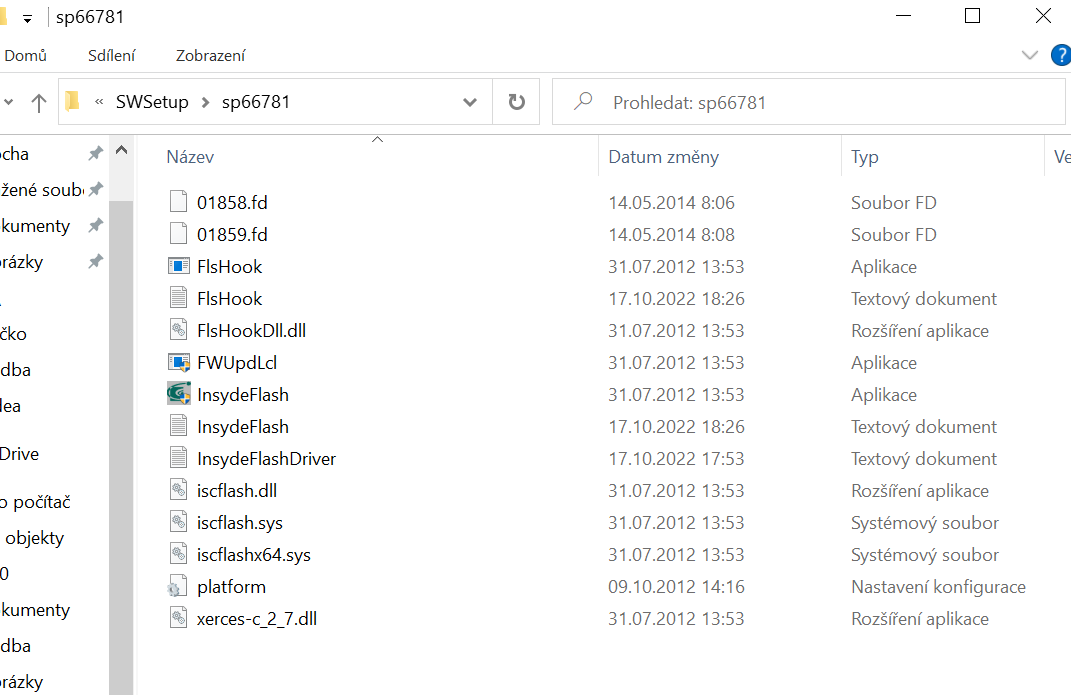The image size is (1071, 695).
Task: Select the FWUpdLcl application icon
Action: (x=178, y=362)
